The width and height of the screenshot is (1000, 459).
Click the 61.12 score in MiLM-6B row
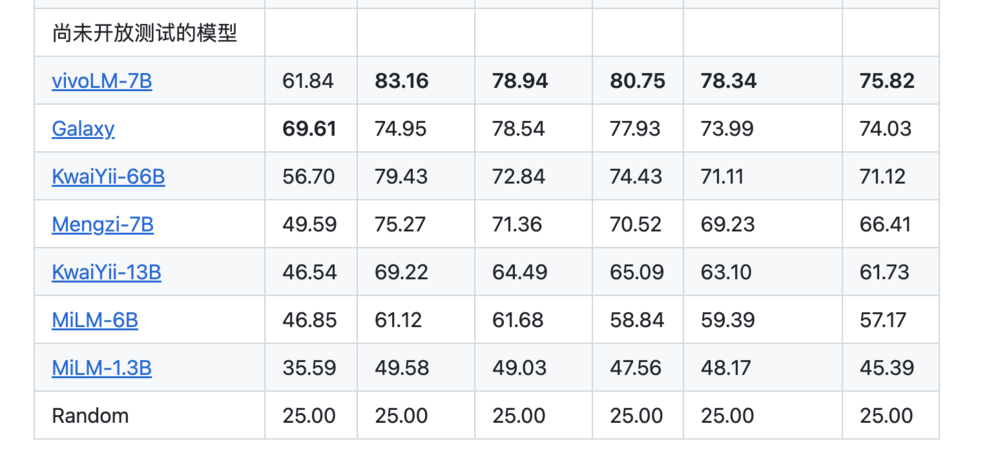point(398,320)
